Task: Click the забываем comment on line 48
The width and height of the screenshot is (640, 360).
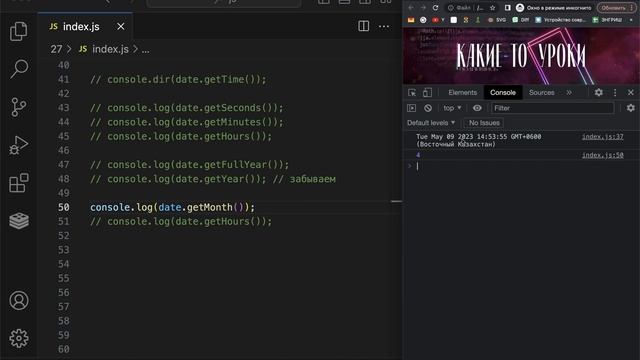Action: [313, 179]
